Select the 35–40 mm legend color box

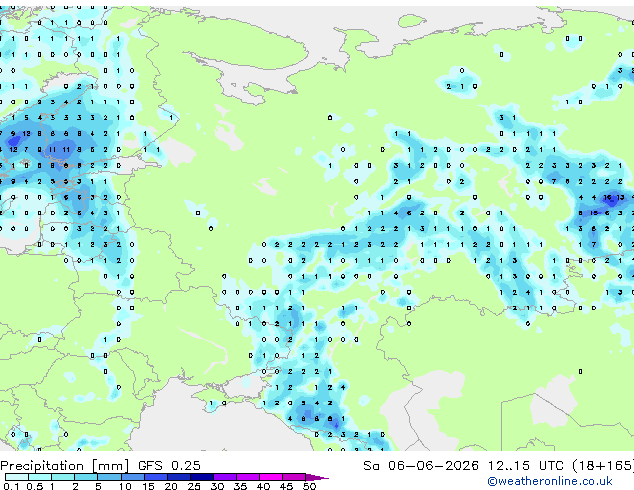coord(247,477)
